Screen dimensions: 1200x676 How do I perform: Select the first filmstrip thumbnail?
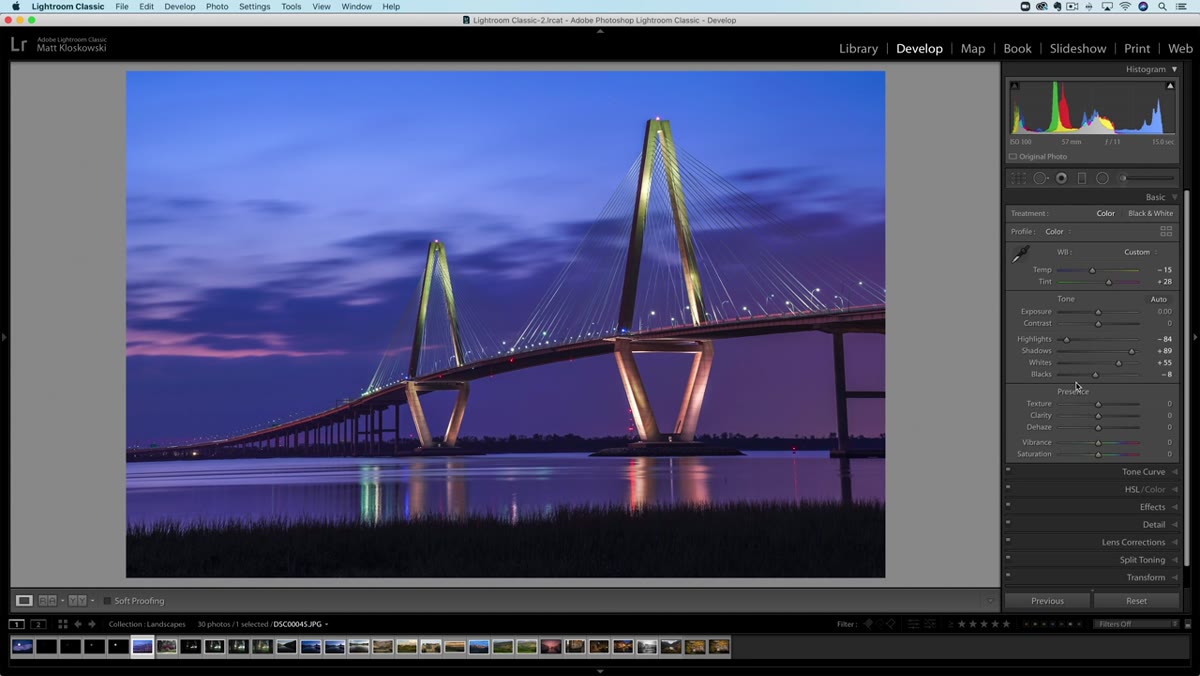tap(22, 647)
